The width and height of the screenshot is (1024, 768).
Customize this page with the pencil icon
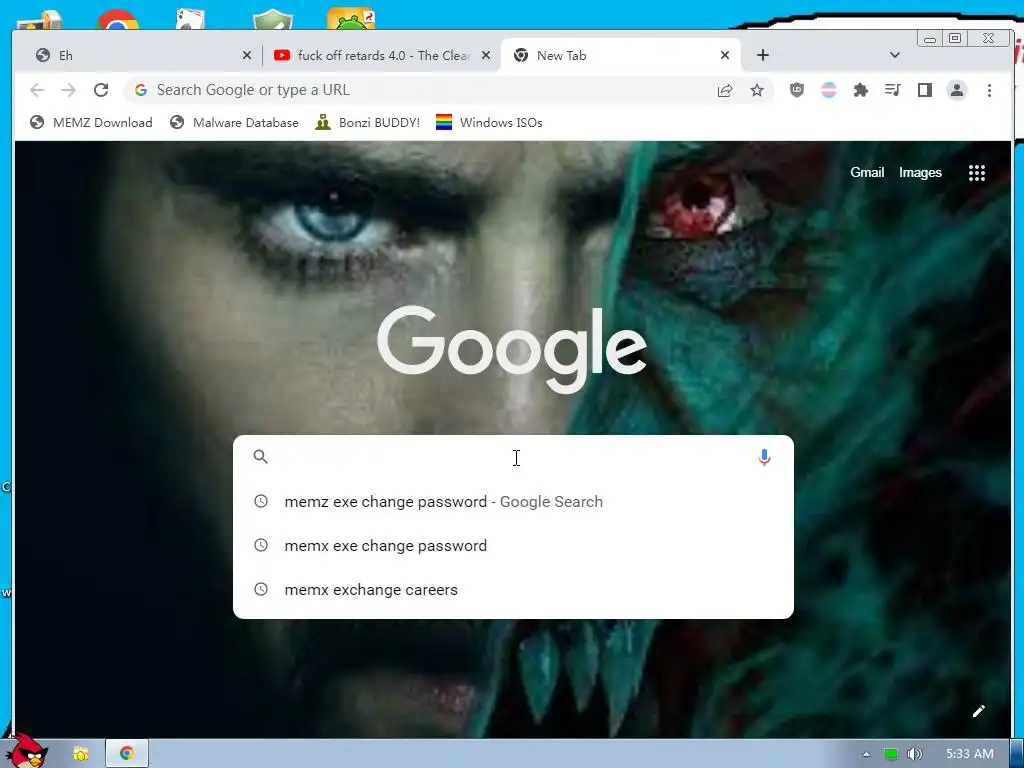tap(978, 711)
